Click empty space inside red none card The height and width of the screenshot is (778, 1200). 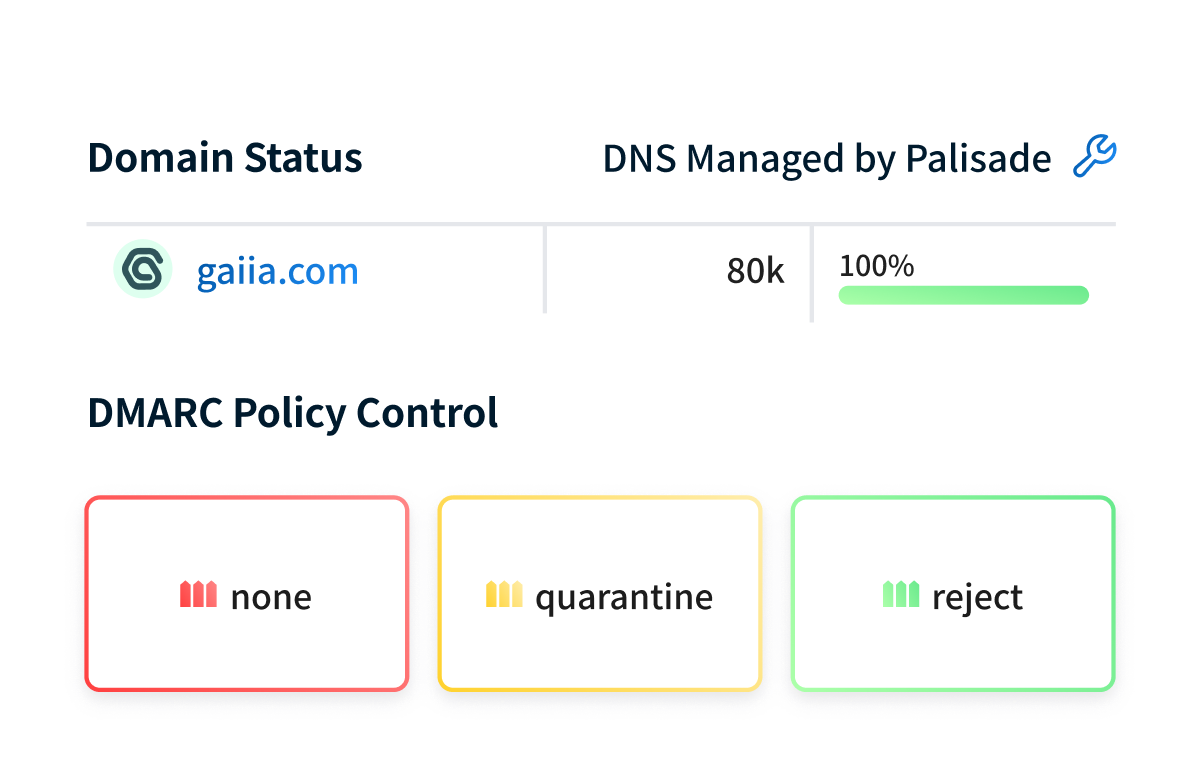[x=246, y=540]
